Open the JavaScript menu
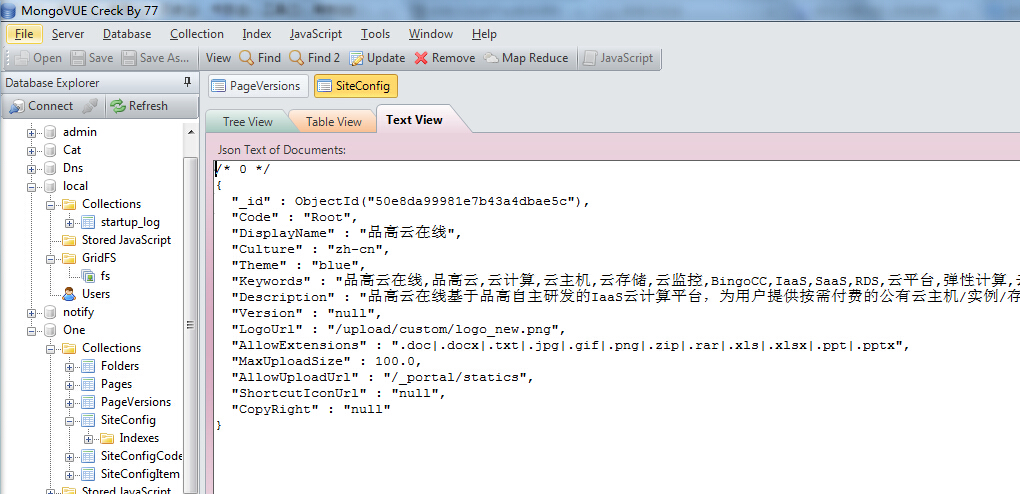Image resolution: width=1020 pixels, height=494 pixels. 316,34
